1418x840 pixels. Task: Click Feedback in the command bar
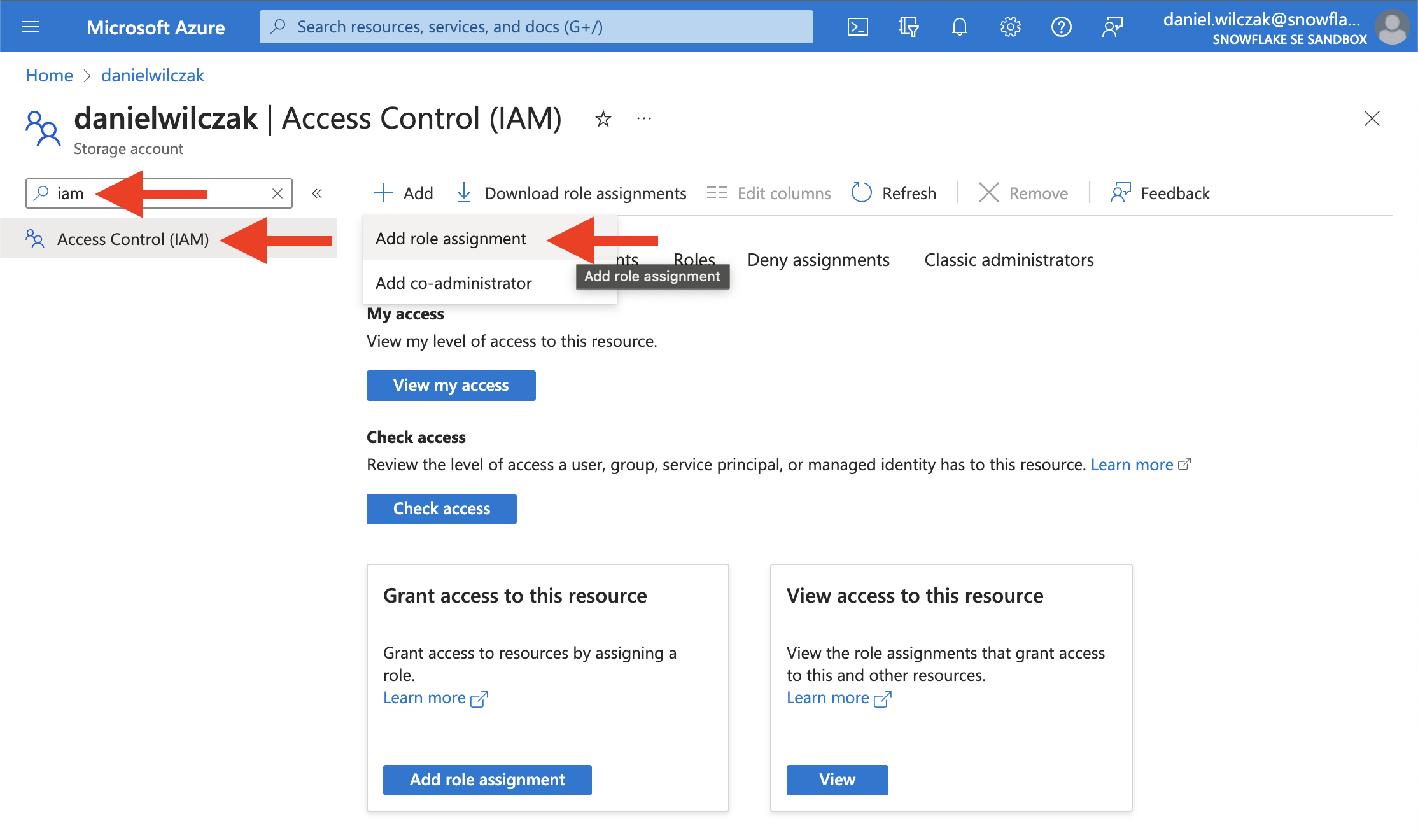tap(1160, 193)
